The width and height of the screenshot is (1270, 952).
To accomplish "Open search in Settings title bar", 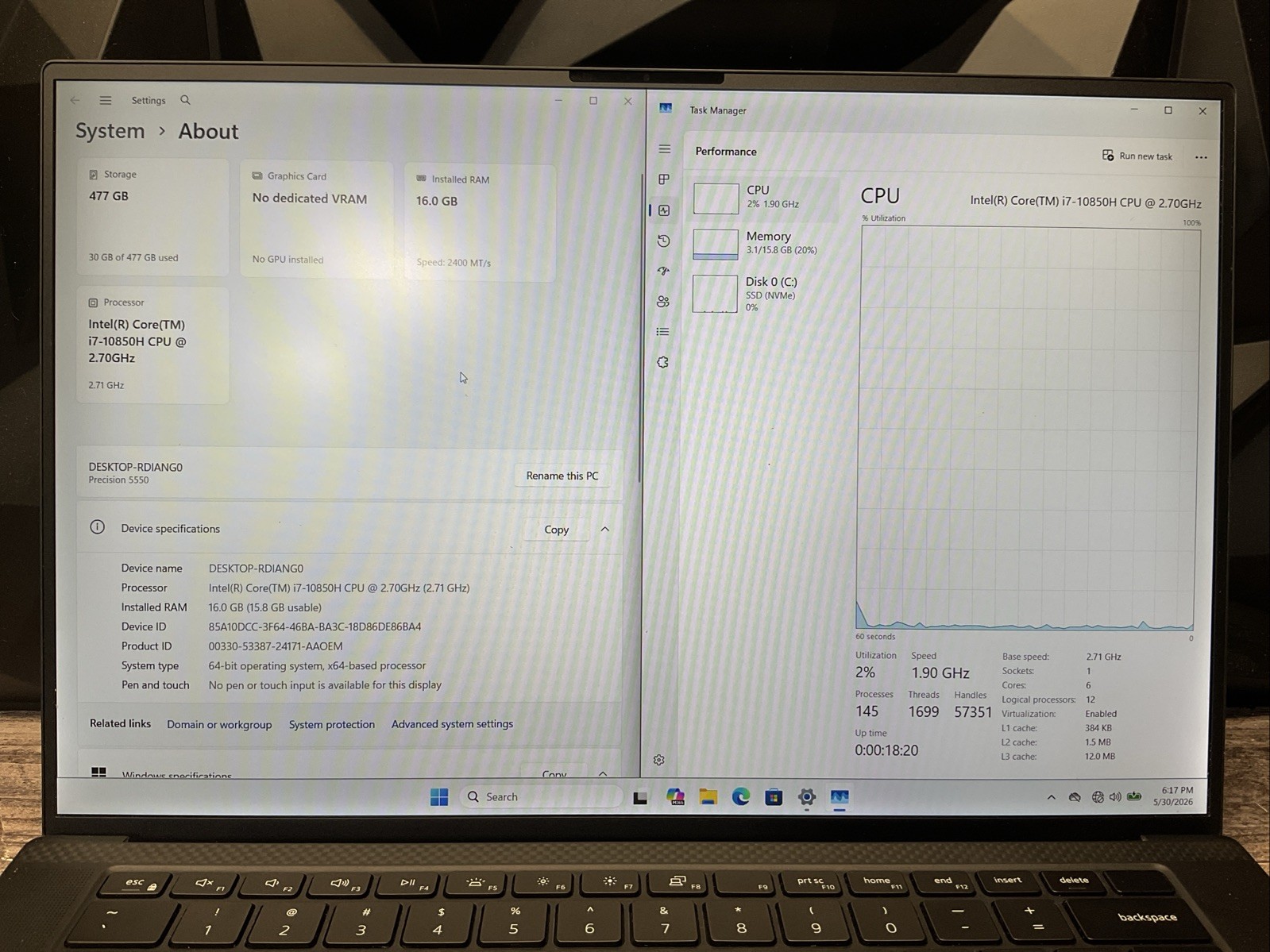I will pos(185,100).
